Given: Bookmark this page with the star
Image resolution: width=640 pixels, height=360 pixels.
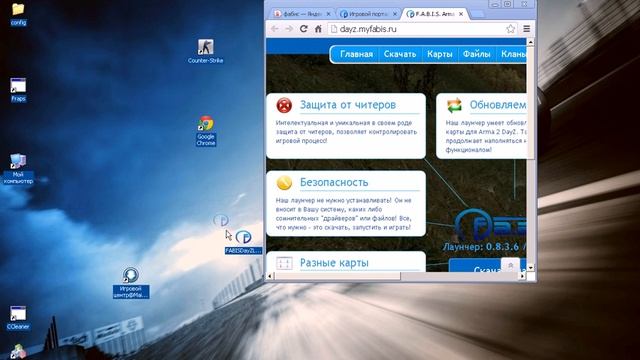Looking at the screenshot, I should pyautogui.click(x=510, y=29).
